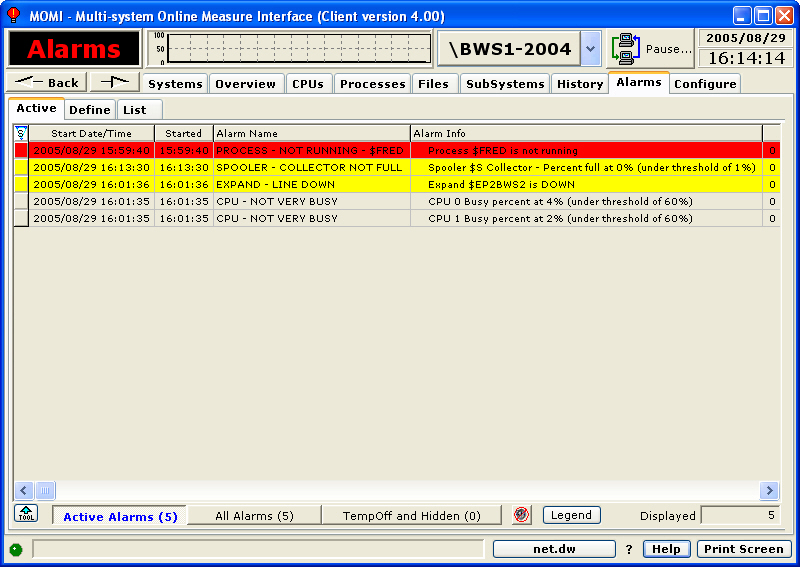The height and width of the screenshot is (567, 800).
Task: Open the \BWS1-2004 system dropdown
Action: pyautogui.click(x=590, y=48)
